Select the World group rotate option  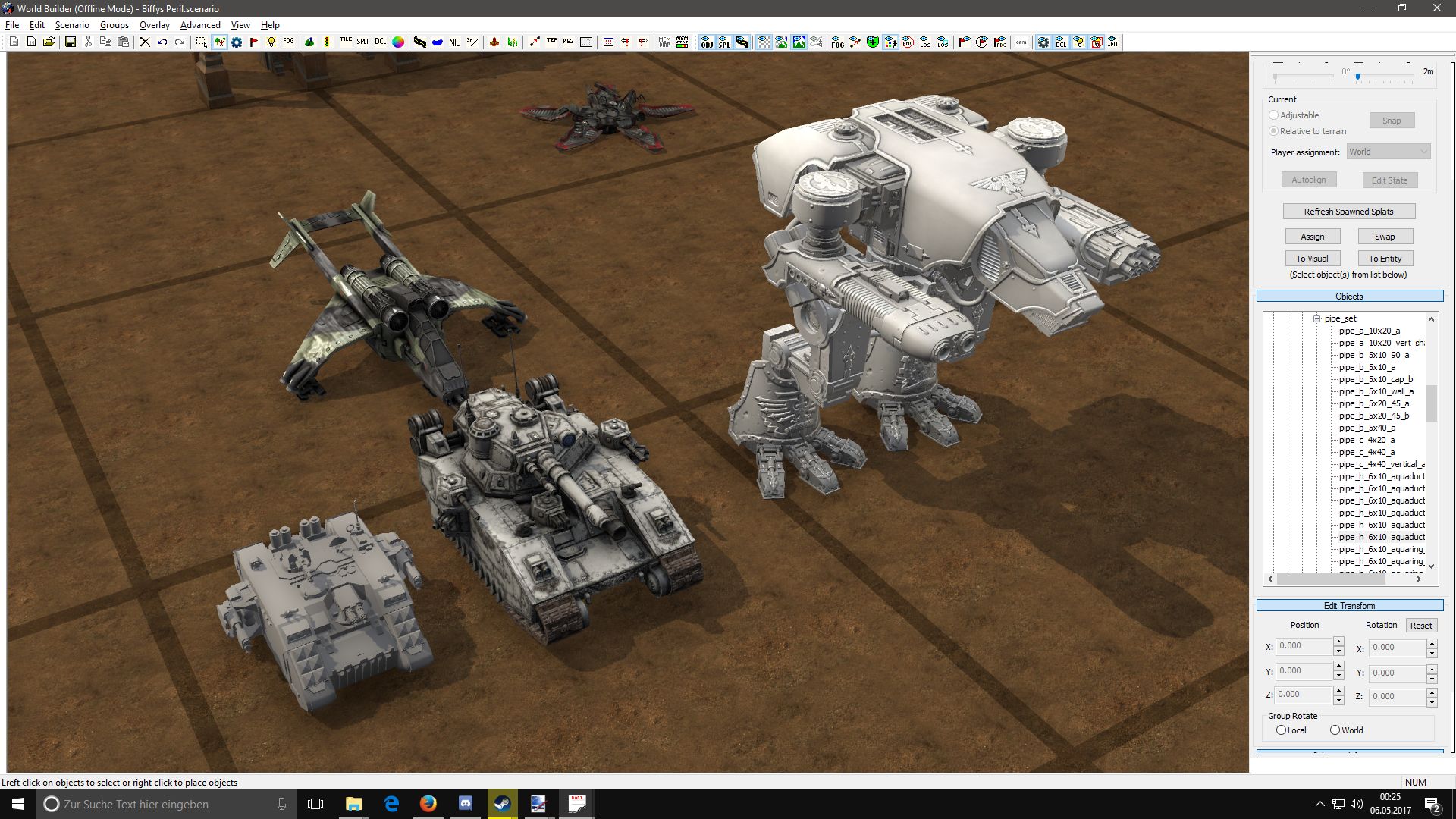click(x=1335, y=730)
